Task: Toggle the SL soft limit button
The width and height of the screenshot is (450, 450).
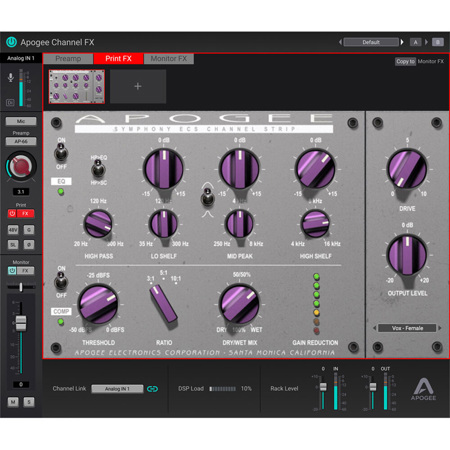Action: coord(13,245)
